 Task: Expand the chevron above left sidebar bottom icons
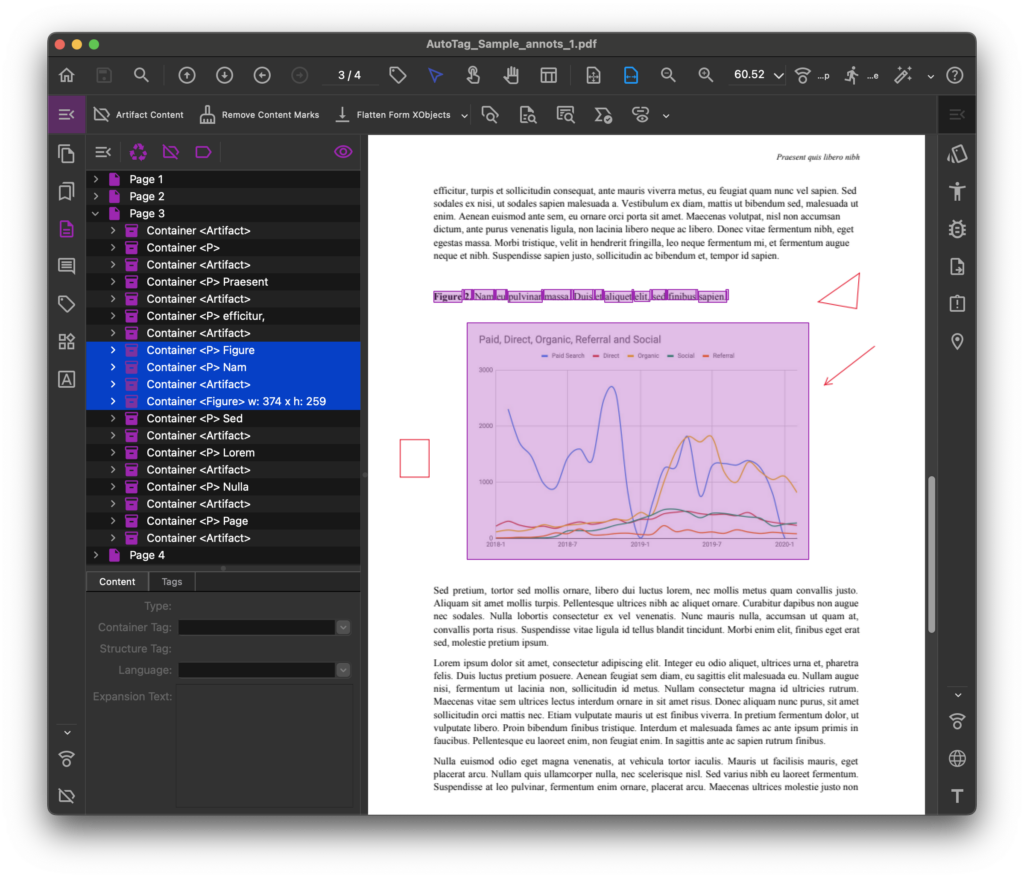[x=67, y=733]
